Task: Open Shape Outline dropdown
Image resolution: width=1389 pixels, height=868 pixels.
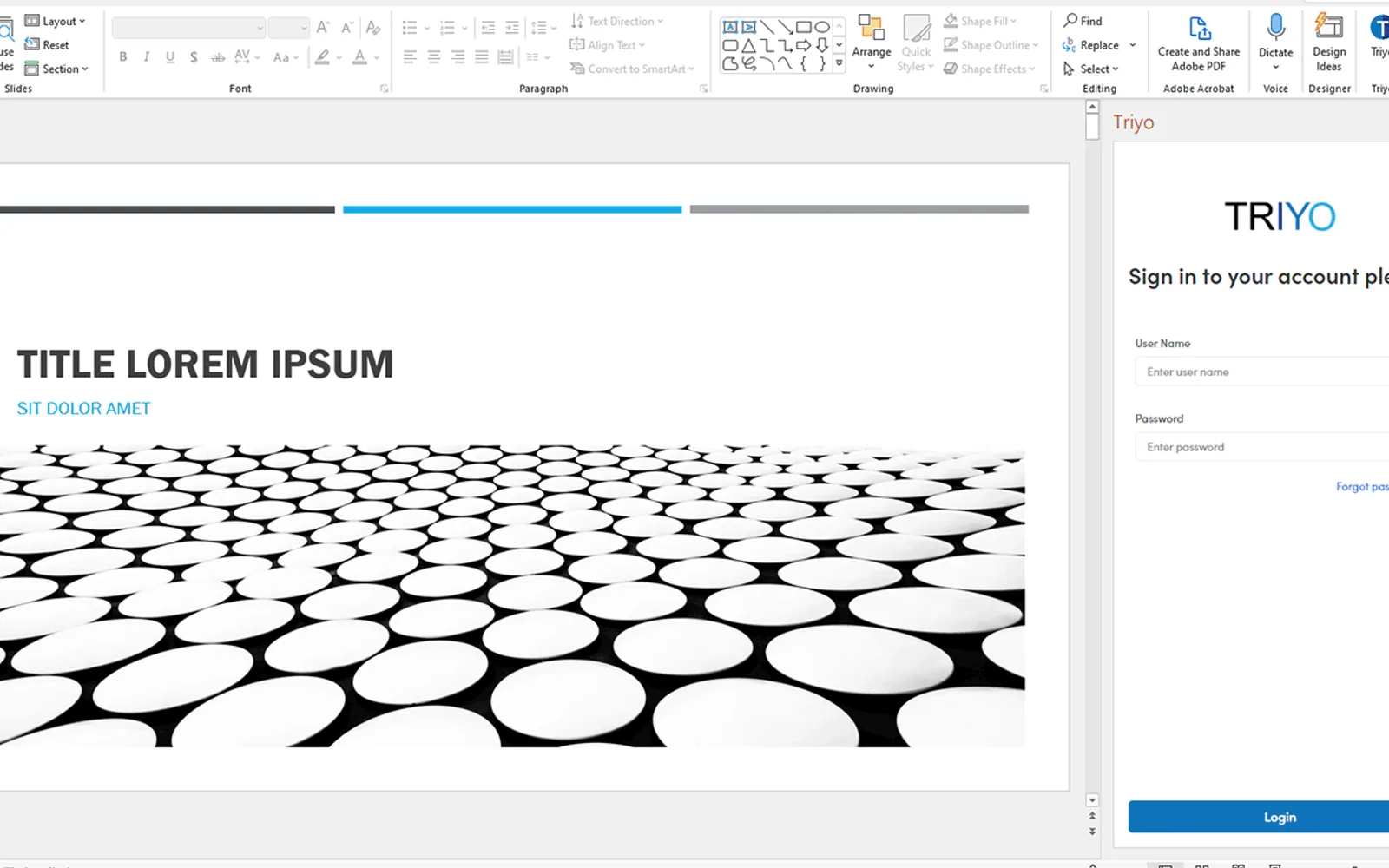Action: tap(991, 45)
